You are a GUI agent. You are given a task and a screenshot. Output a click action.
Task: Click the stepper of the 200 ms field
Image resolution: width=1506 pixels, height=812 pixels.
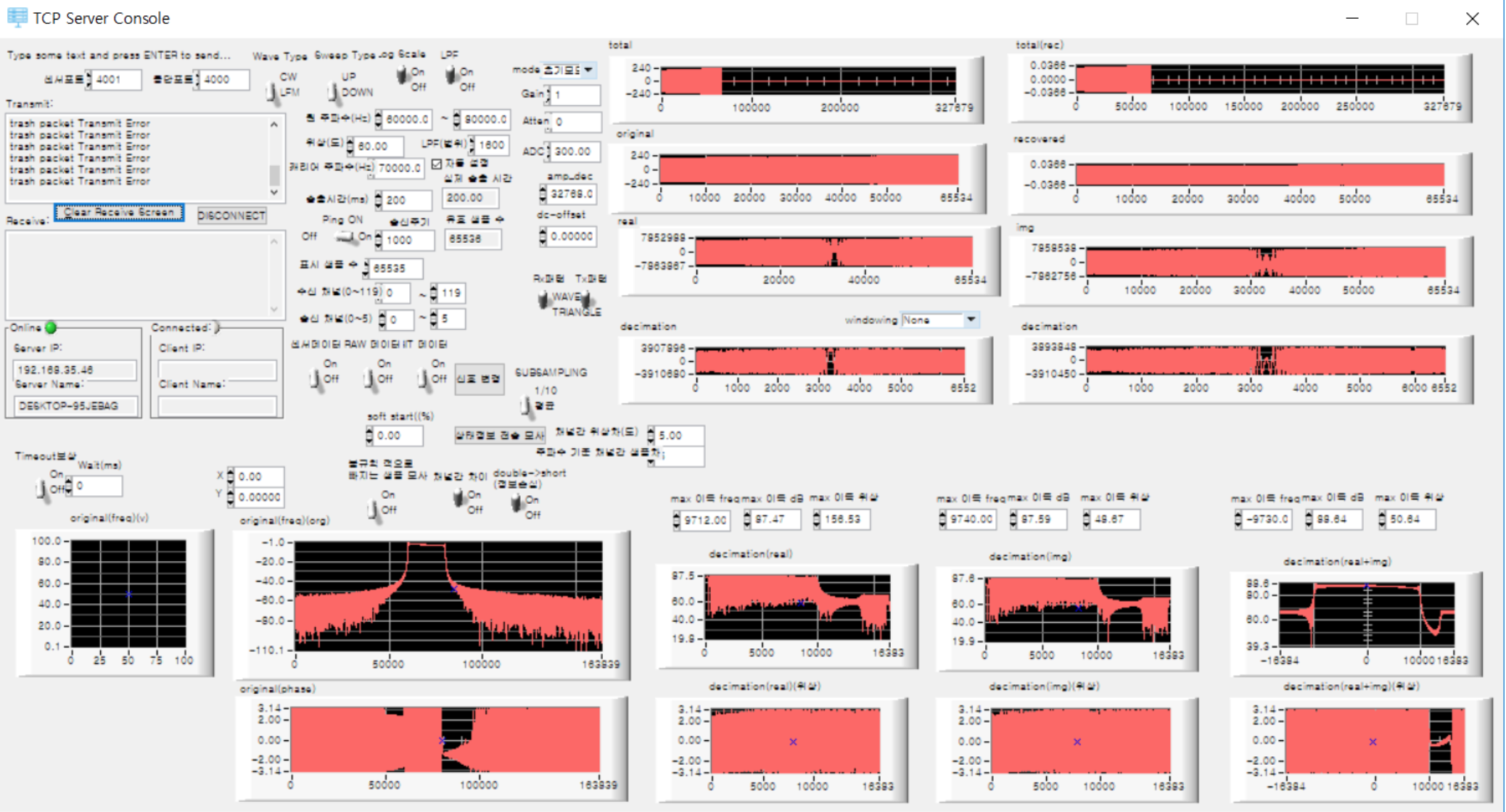click(x=378, y=200)
